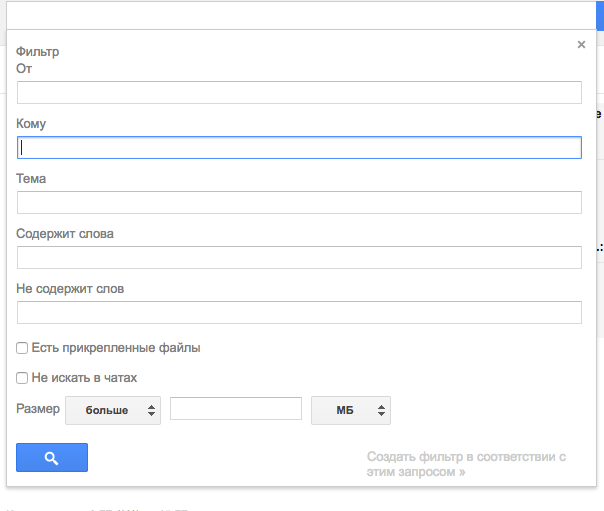
Task: Expand the 'МБ' size unit dropdown
Action: 350,410
